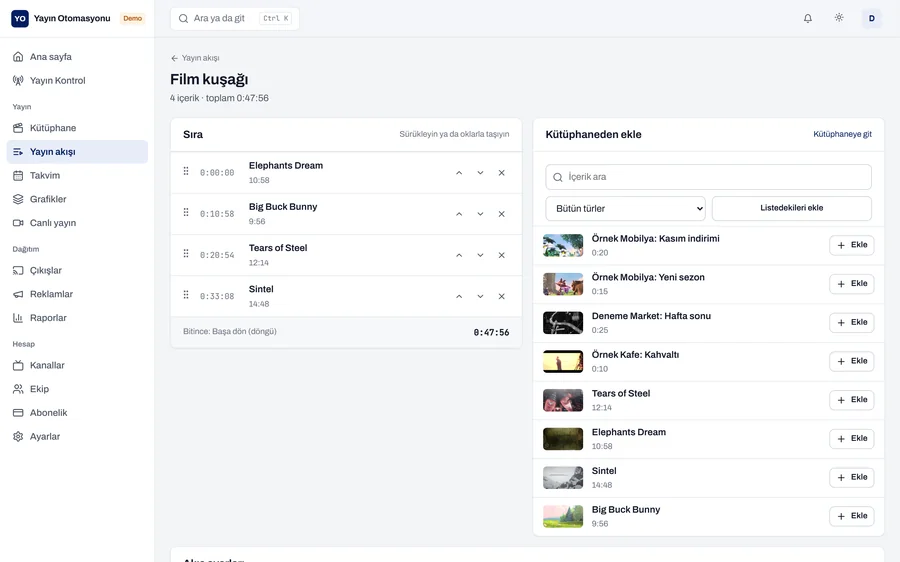Click total duration 0:47:56 in queue footer
This screenshot has height=562, width=900.
(x=491, y=332)
